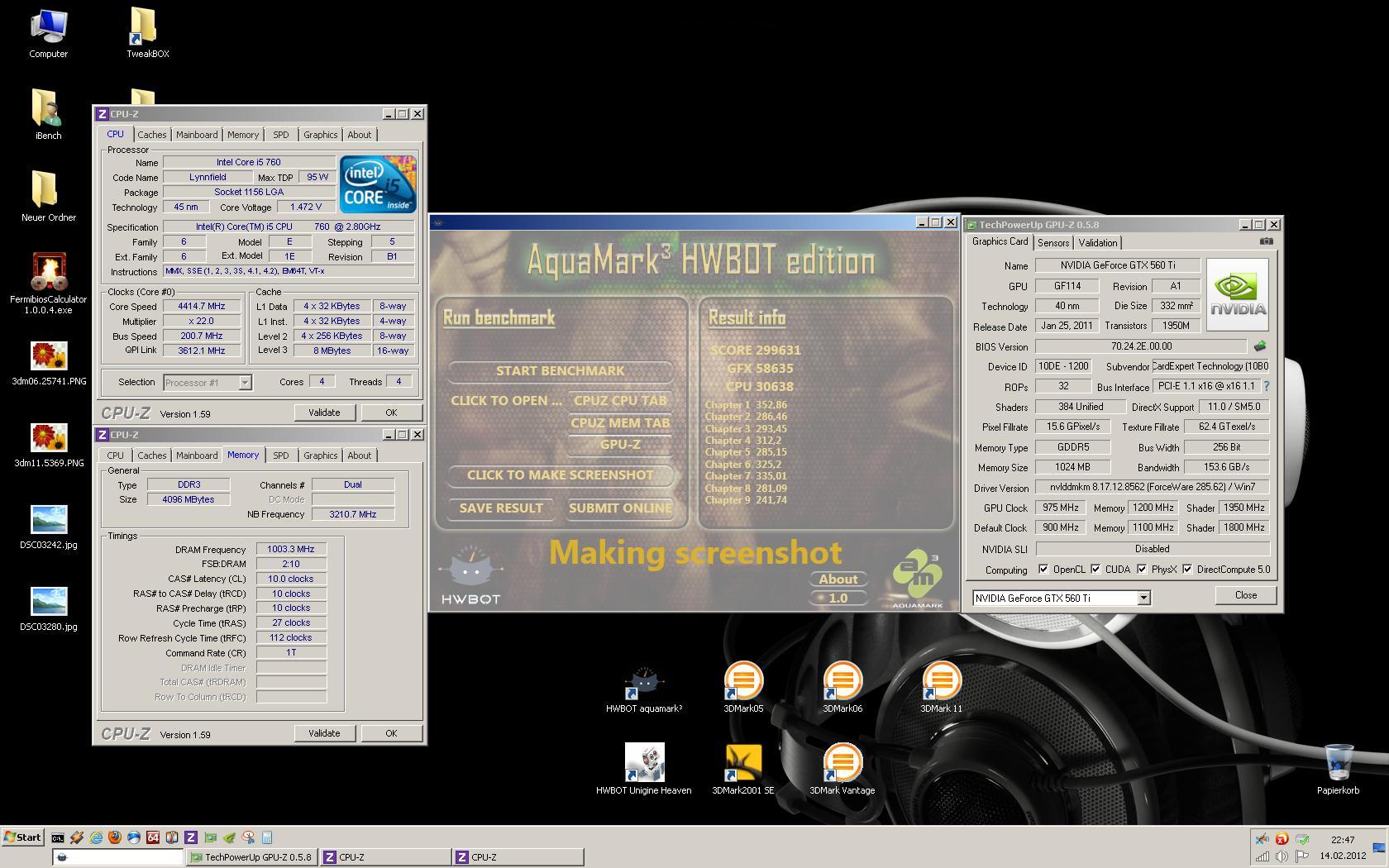Image resolution: width=1389 pixels, height=868 pixels.
Task: Open the iBench folder on desktop
Action: pyautogui.click(x=48, y=115)
